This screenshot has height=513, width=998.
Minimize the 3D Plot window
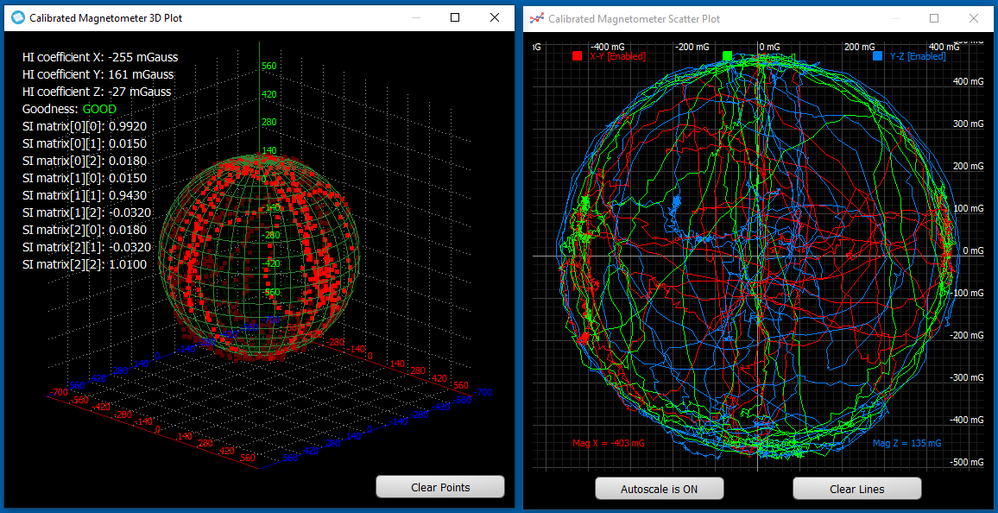416,18
